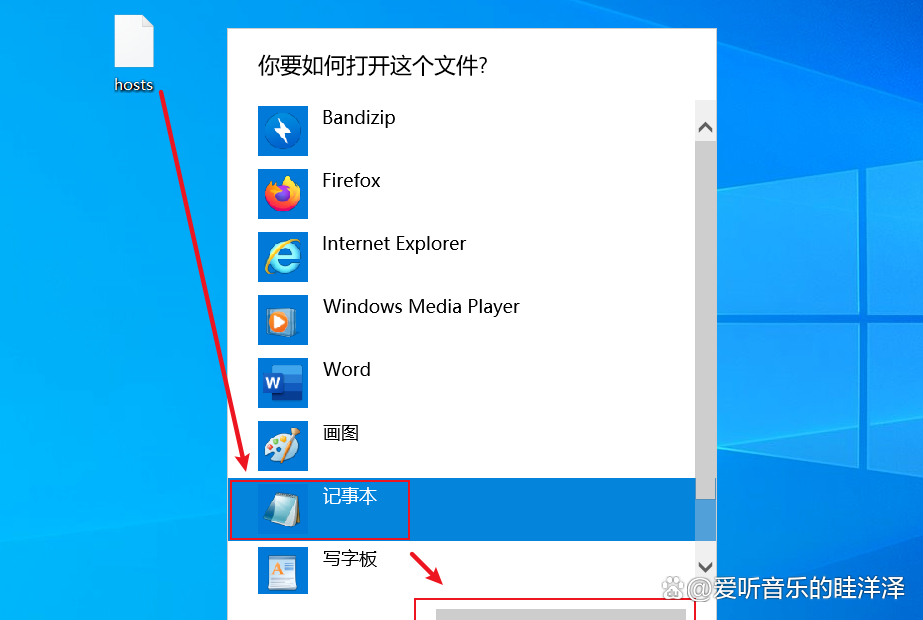Choose 记事本 text label
The image size is (923, 620).
(x=350, y=496)
